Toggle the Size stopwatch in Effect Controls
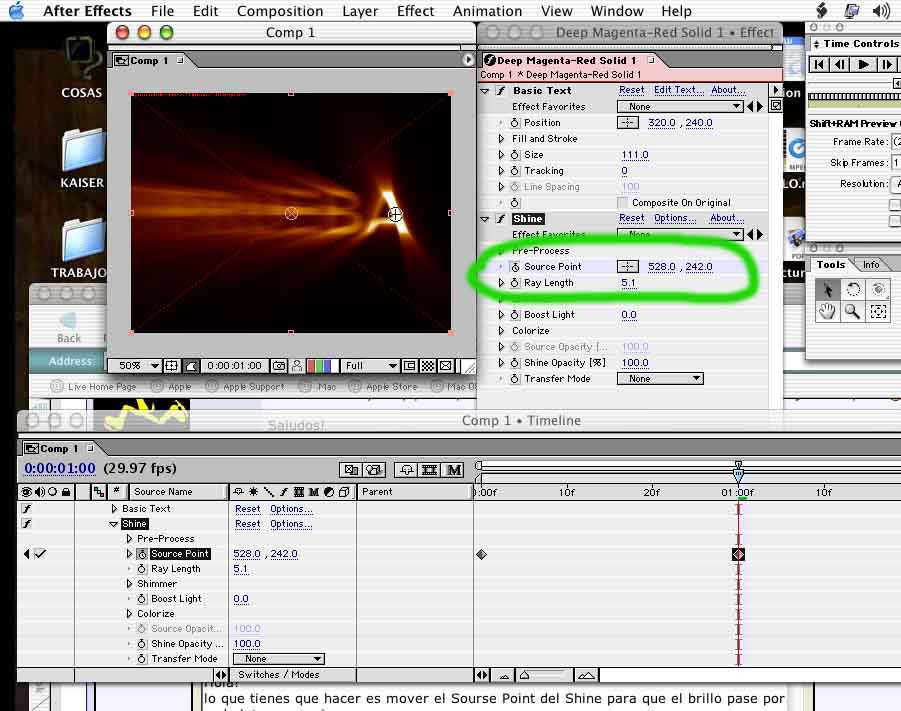The width and height of the screenshot is (901, 711). [x=515, y=155]
